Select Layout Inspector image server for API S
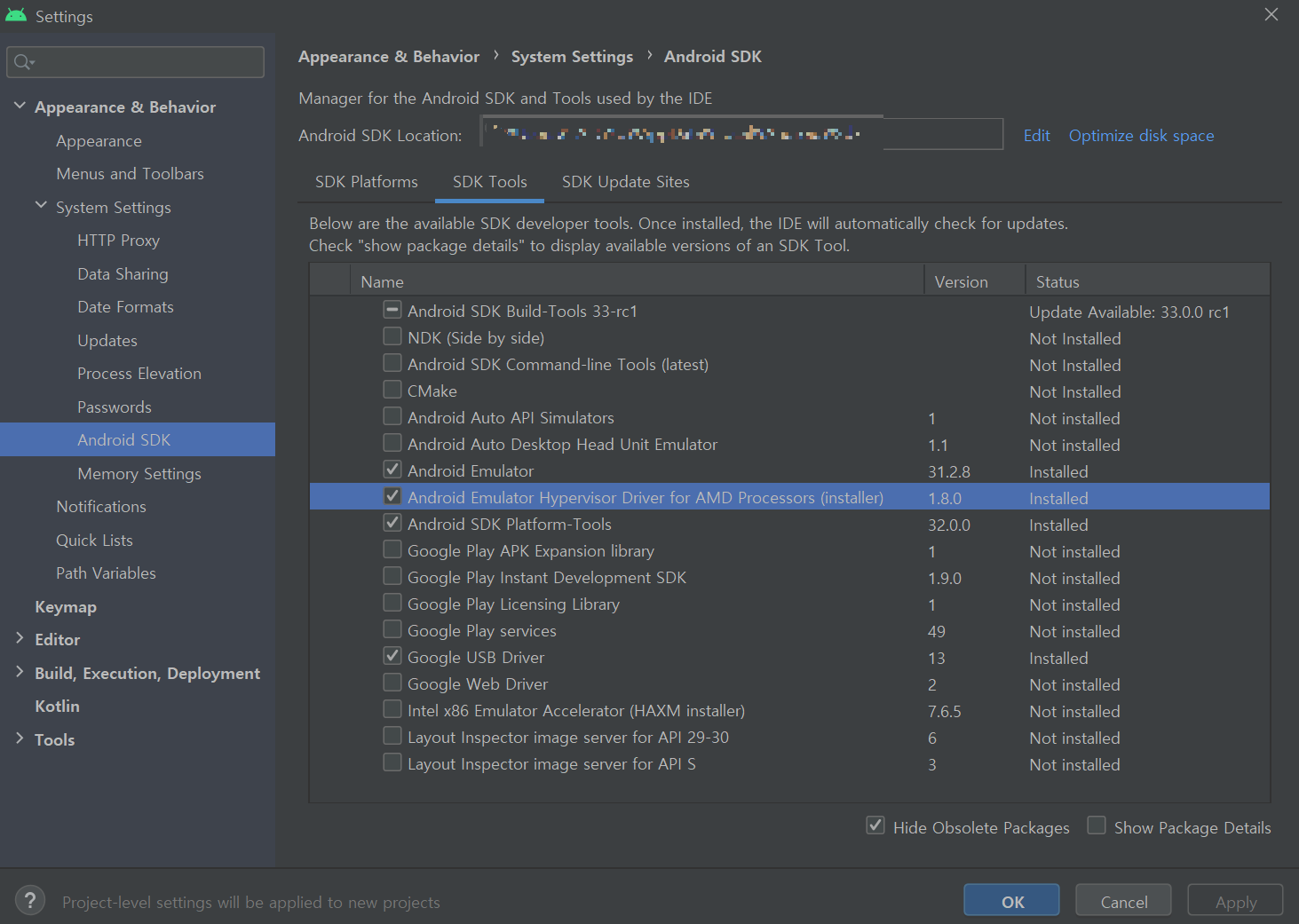1299x924 pixels. point(789,764)
